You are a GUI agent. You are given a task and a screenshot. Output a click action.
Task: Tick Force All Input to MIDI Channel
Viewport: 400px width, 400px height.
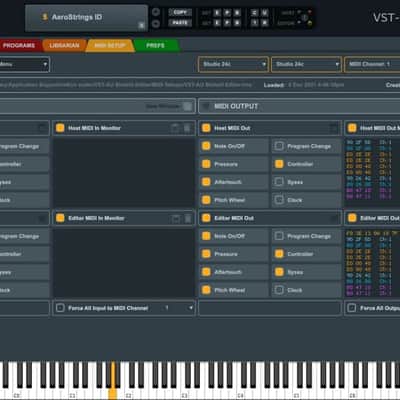(x=60, y=308)
